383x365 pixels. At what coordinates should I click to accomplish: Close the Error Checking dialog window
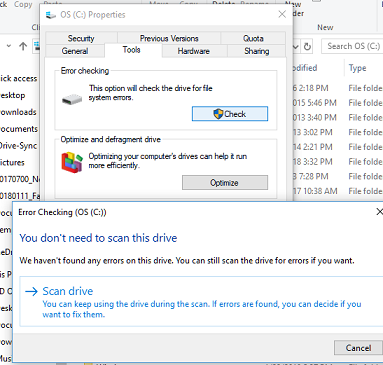coord(379,212)
